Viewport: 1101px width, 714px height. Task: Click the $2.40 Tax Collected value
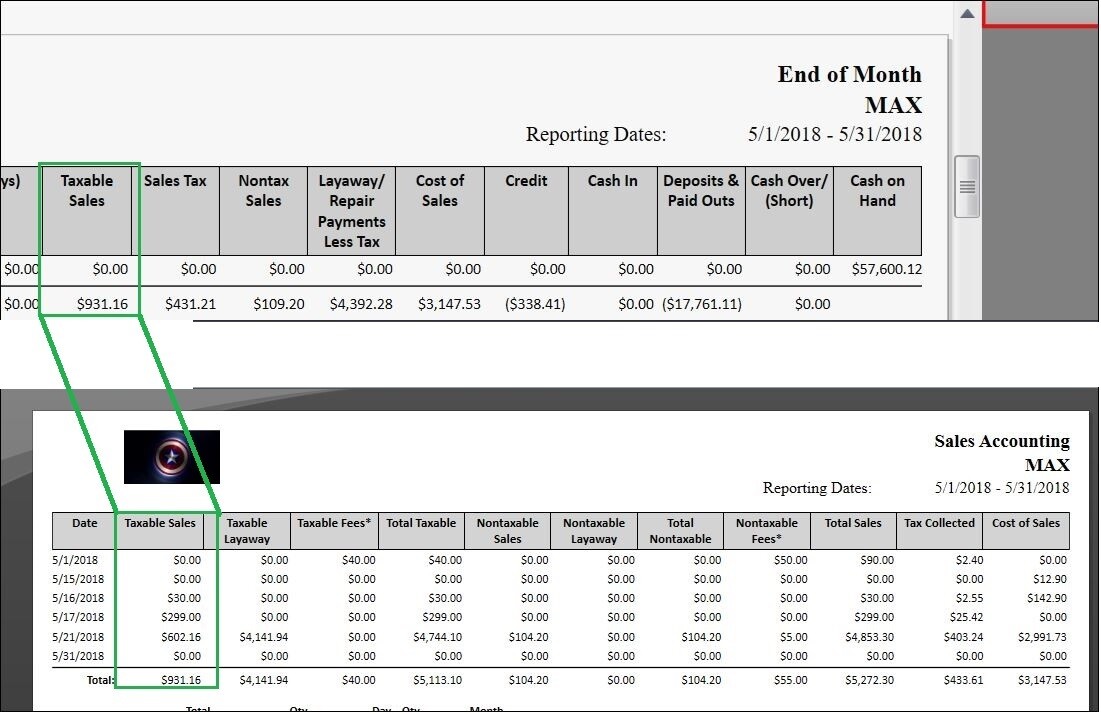969,560
